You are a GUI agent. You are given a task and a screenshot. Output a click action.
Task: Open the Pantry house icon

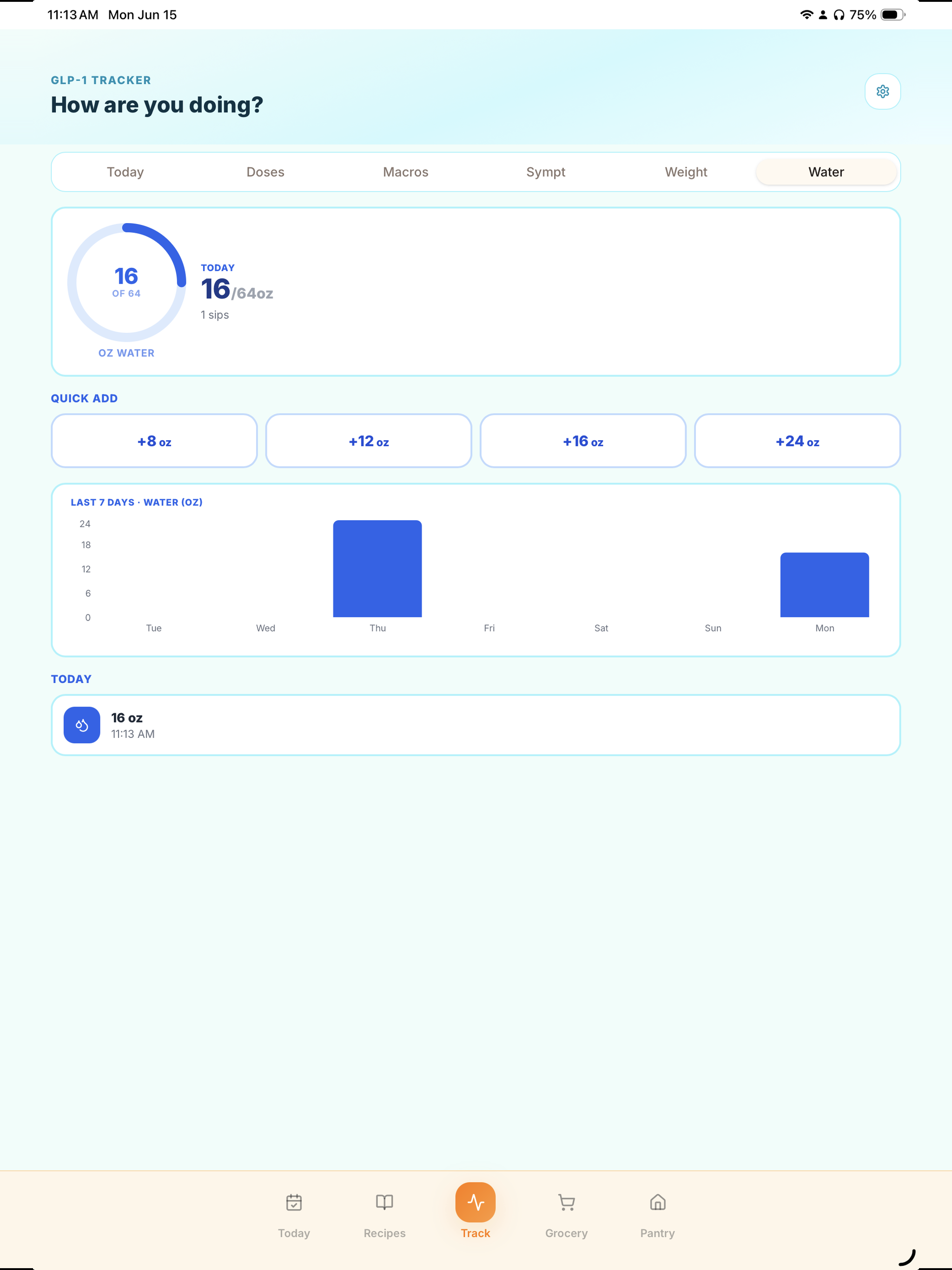[x=657, y=1202]
